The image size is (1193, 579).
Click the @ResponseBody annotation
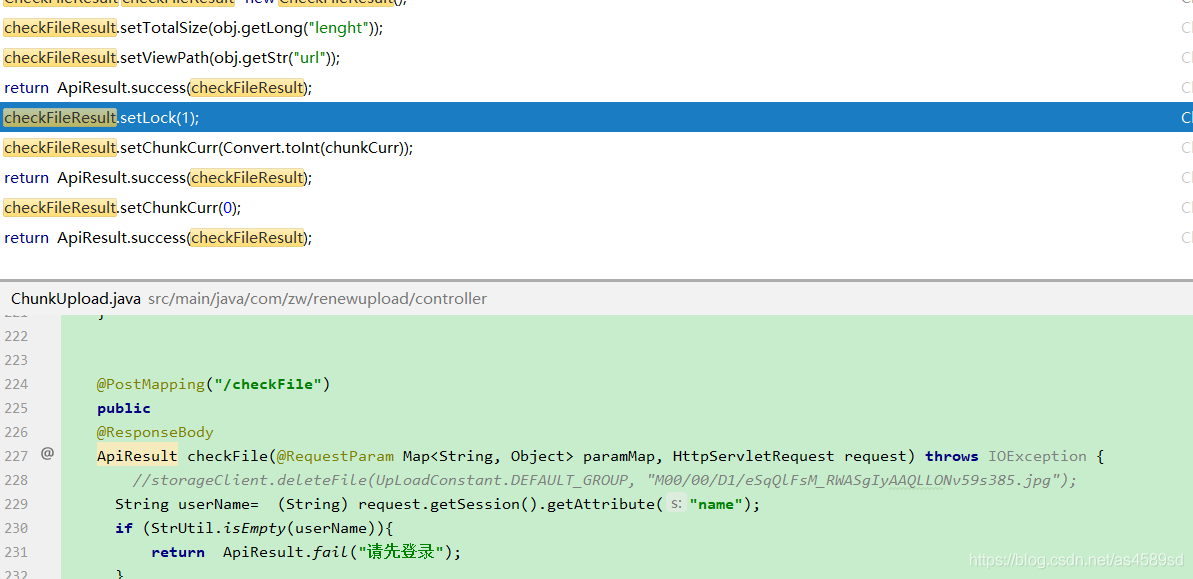[155, 432]
